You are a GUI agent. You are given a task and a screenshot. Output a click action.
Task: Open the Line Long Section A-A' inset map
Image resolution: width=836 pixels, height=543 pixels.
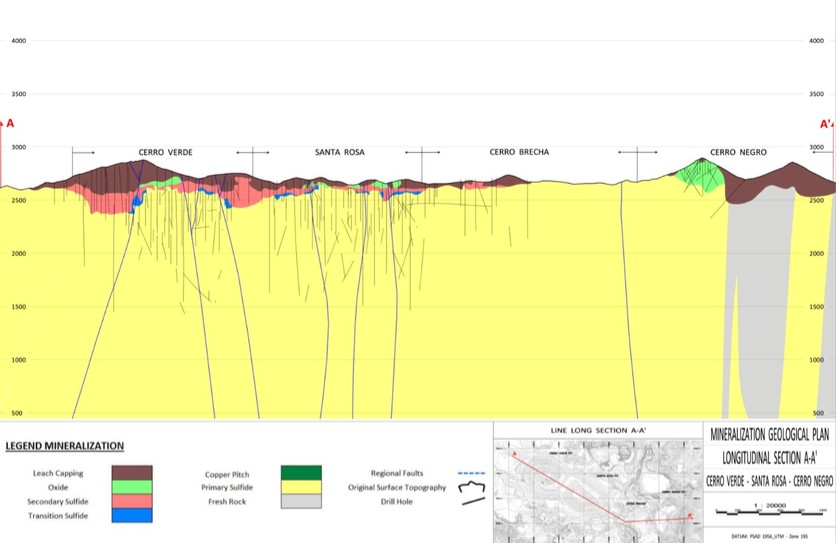(598, 484)
